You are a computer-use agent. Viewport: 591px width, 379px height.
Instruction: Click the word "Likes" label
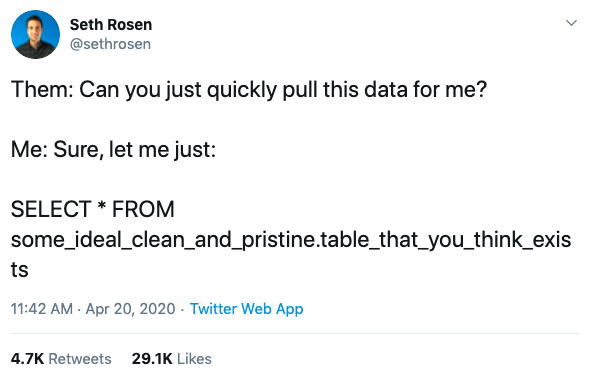194,359
